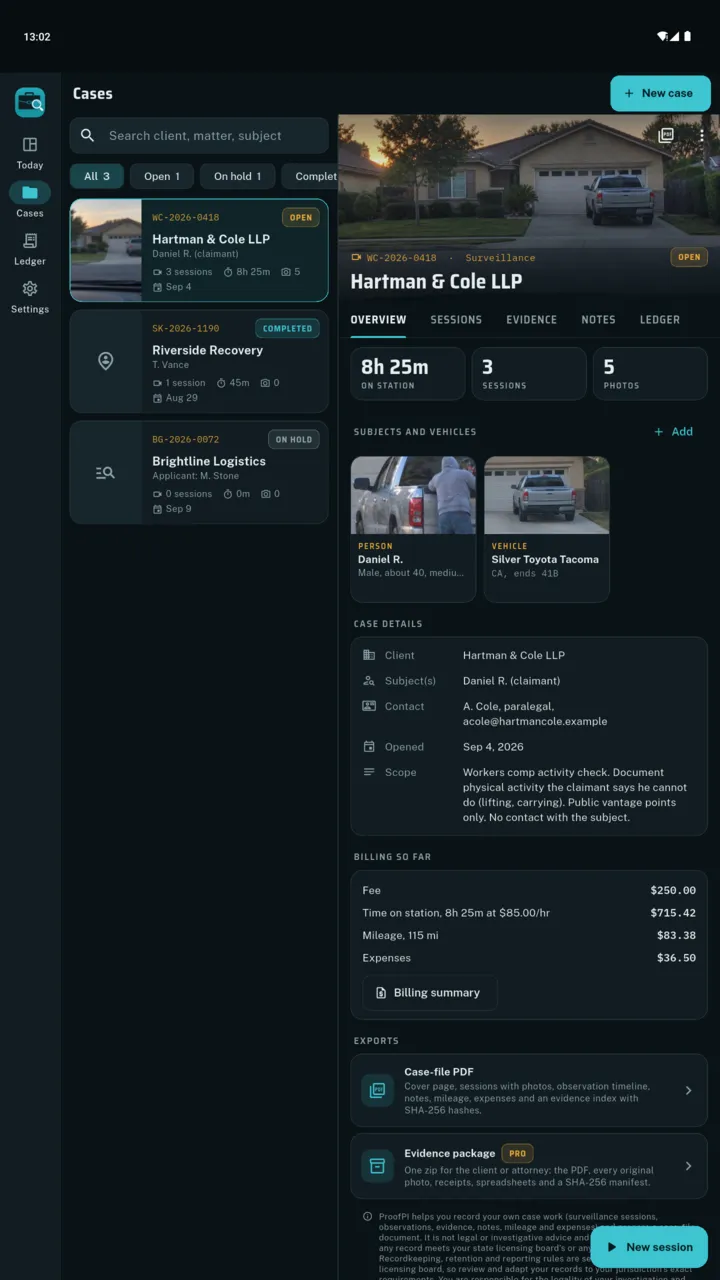This screenshot has width=720, height=1280.
Task: Expand Evidence package chevron
Action: (x=688, y=1166)
